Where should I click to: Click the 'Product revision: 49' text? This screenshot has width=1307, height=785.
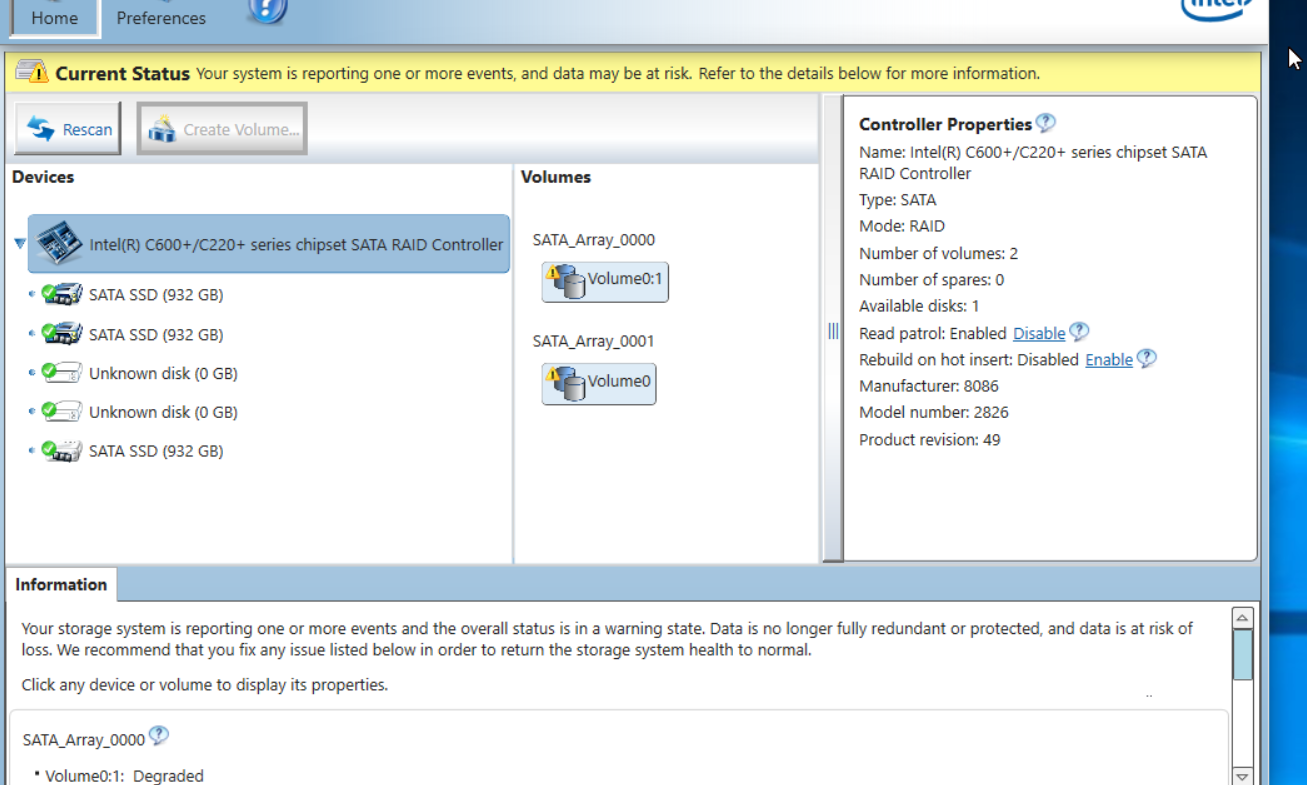click(930, 439)
